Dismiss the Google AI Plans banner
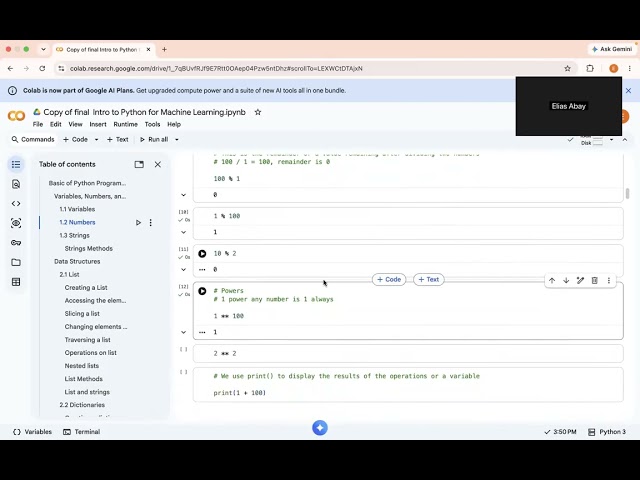 pyautogui.click(x=629, y=91)
